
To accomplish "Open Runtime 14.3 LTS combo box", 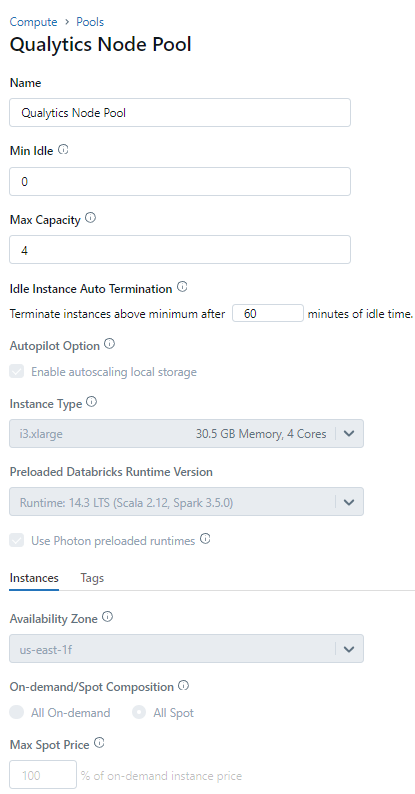I will click(x=186, y=502).
